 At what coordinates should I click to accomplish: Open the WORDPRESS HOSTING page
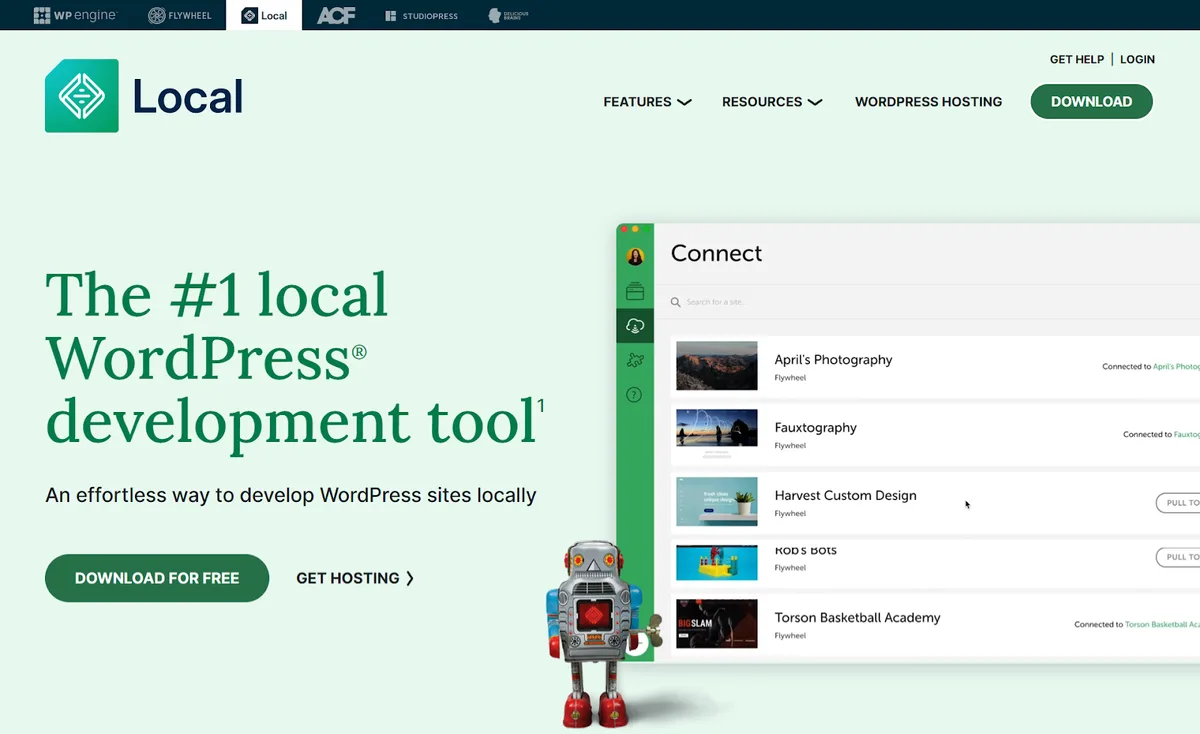928,102
